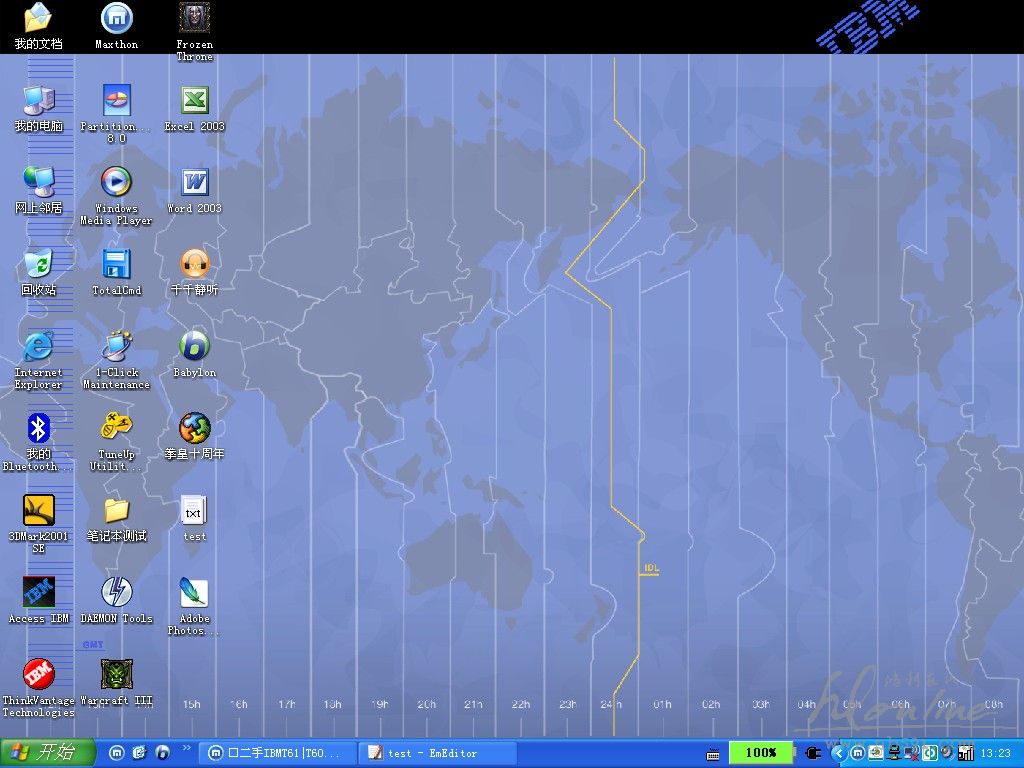1024x768 pixels.
Task: Expand the quick launch overflow chevron
Action: (x=186, y=748)
